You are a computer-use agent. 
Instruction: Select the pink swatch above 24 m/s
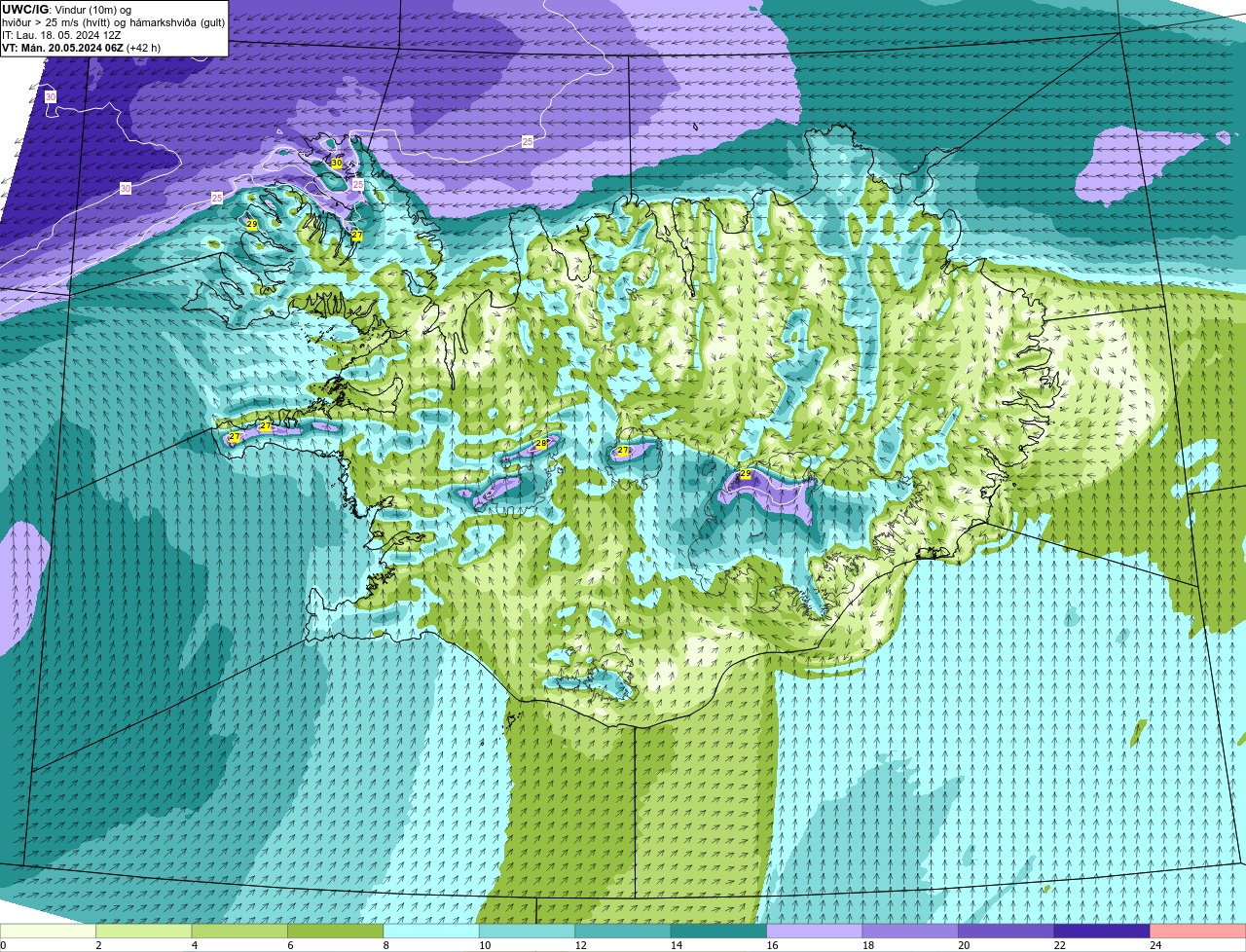1198,931
